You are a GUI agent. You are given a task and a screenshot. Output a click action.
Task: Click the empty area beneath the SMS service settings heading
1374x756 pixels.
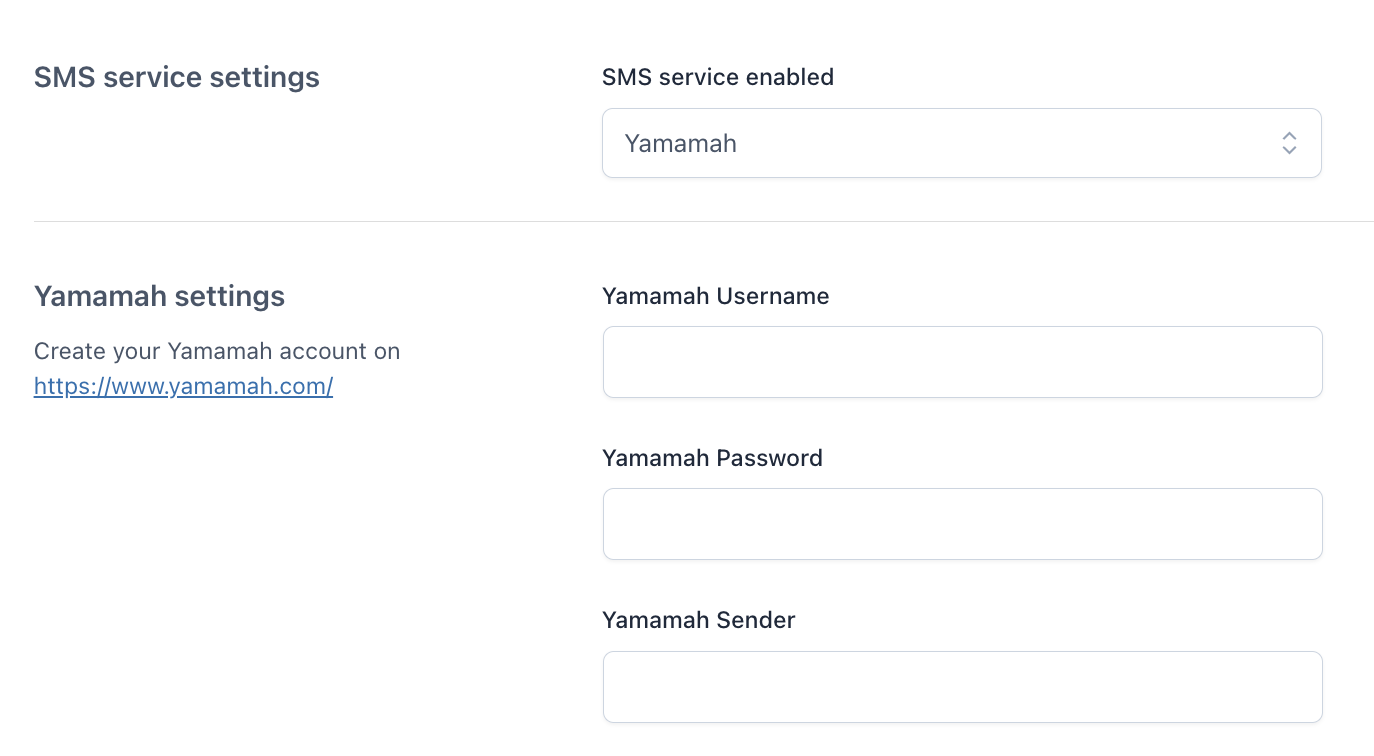point(200,150)
